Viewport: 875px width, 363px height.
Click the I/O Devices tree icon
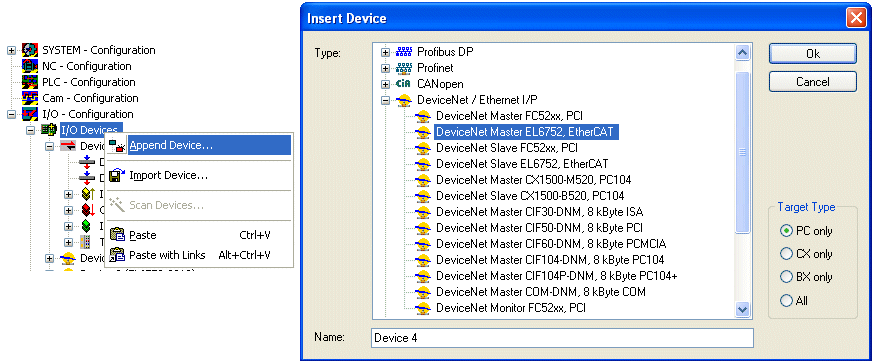[49, 130]
